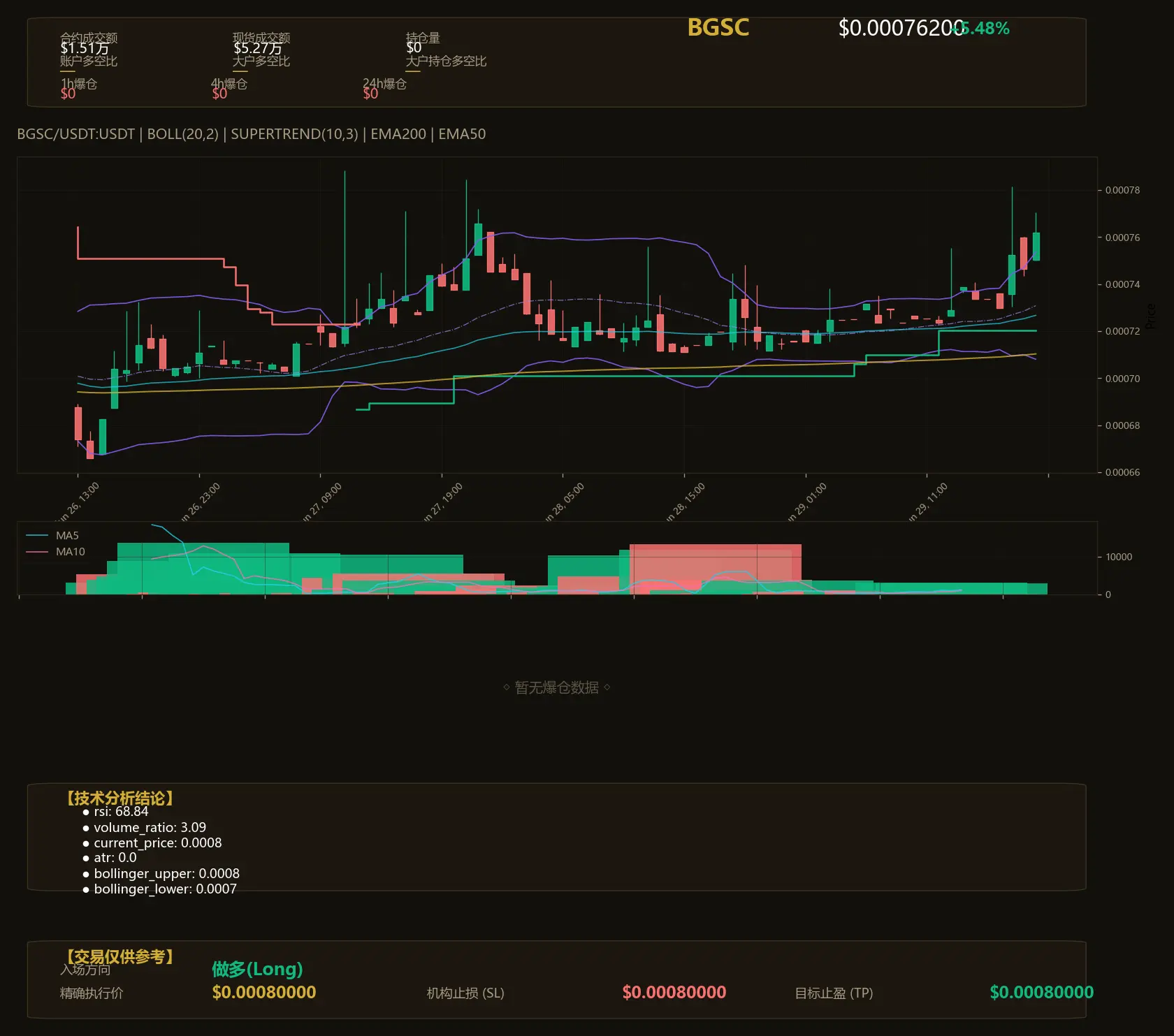Click the 28, 05:00 time axis label
The image size is (1174, 1036).
[563, 502]
